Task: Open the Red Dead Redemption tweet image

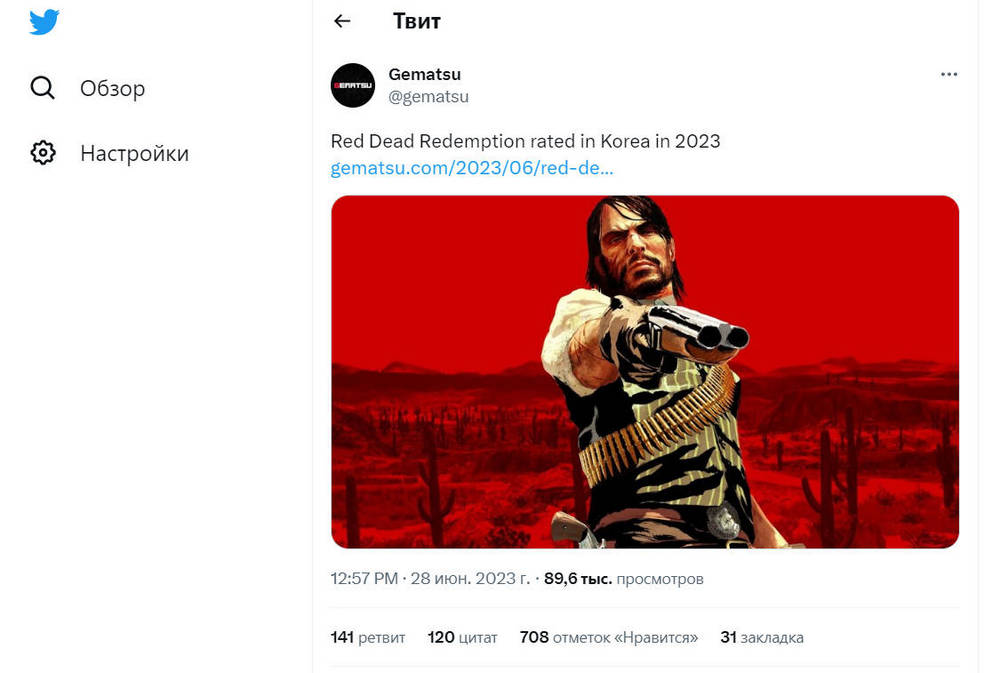Action: 645,371
